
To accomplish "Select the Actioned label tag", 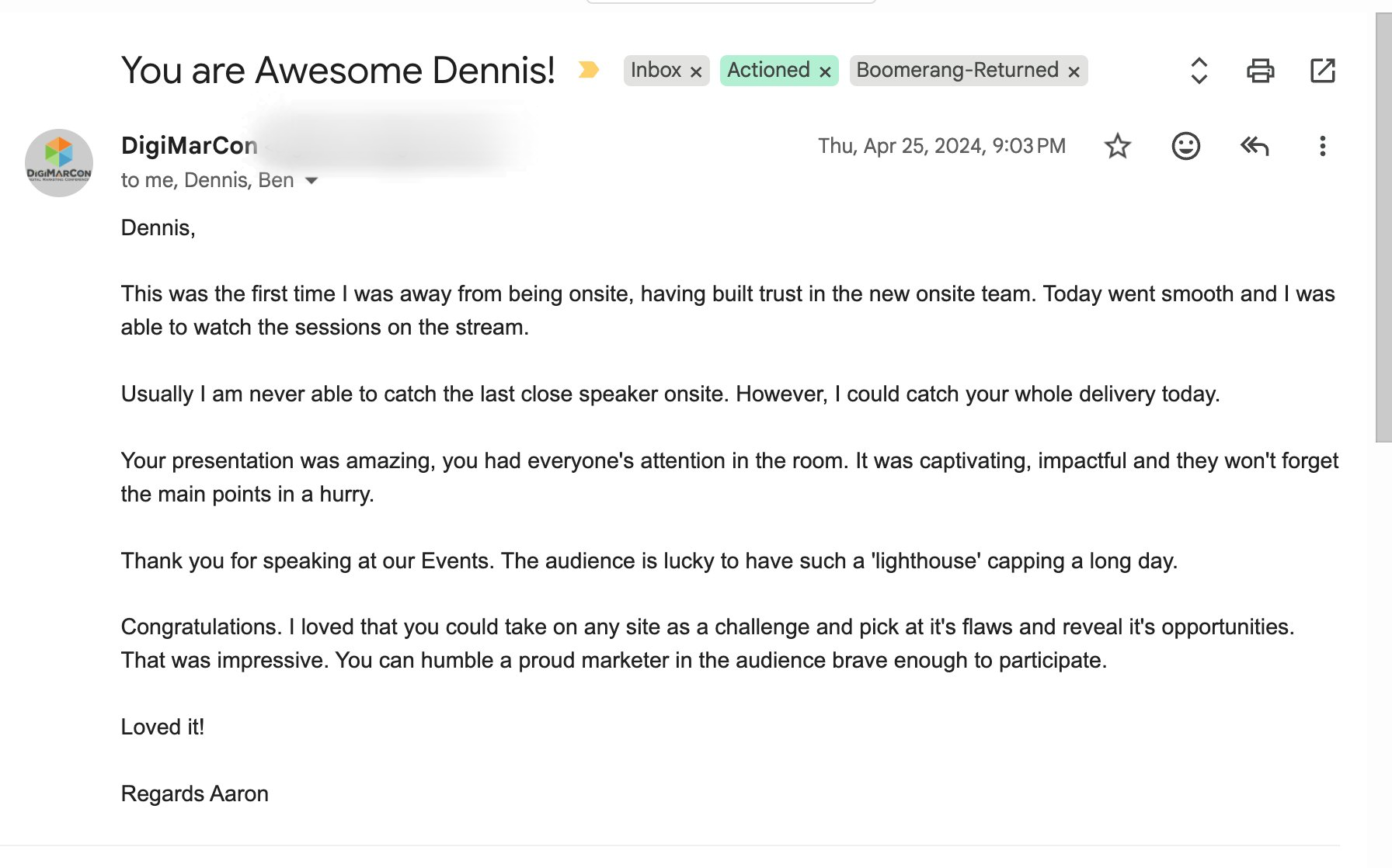I will pyautogui.click(x=769, y=70).
